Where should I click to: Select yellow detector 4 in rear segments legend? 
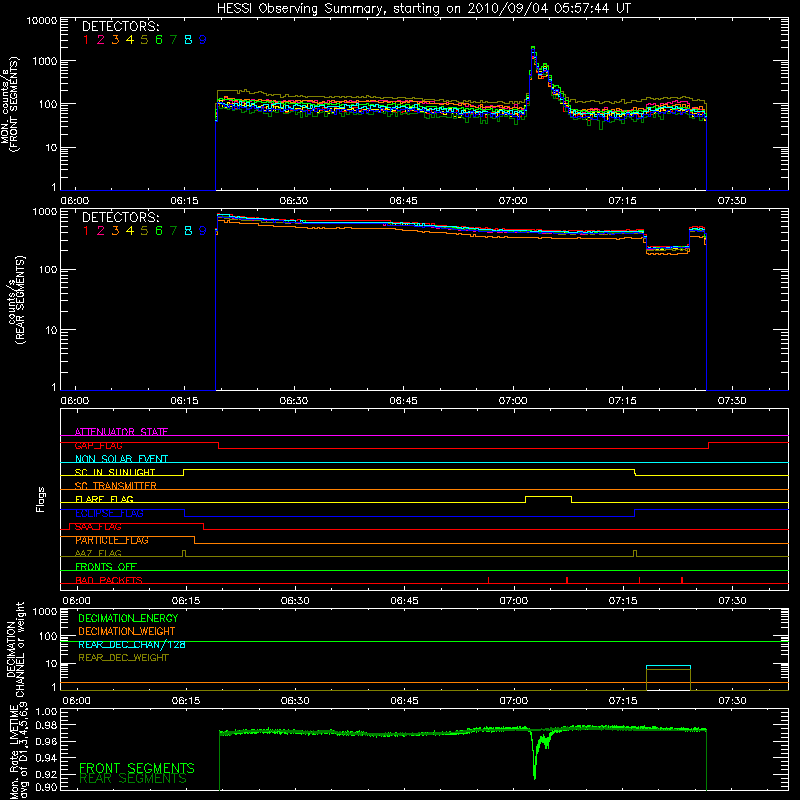(130, 231)
